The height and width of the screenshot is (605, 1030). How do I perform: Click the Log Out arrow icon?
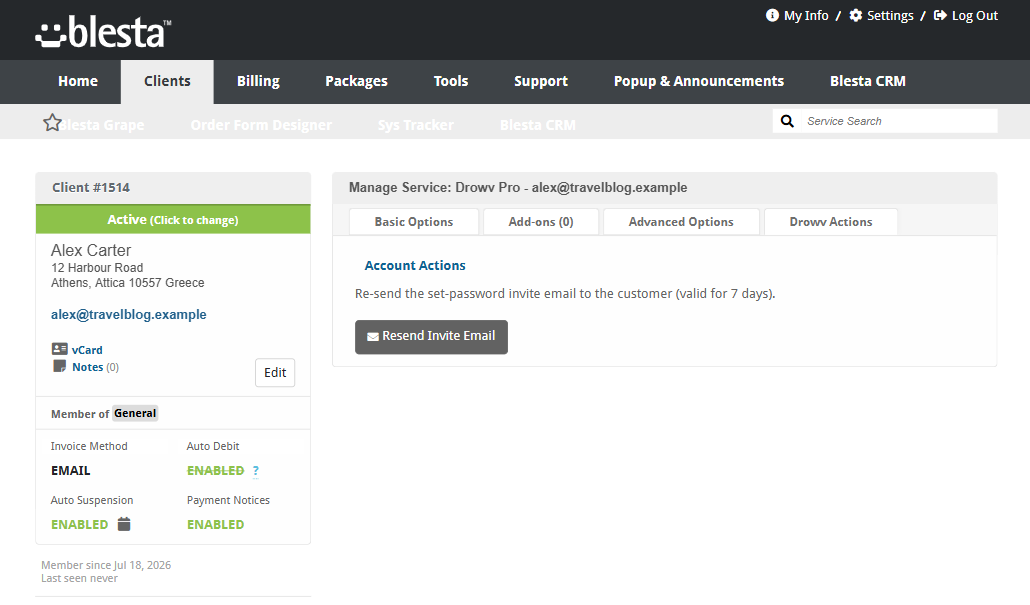coord(940,15)
